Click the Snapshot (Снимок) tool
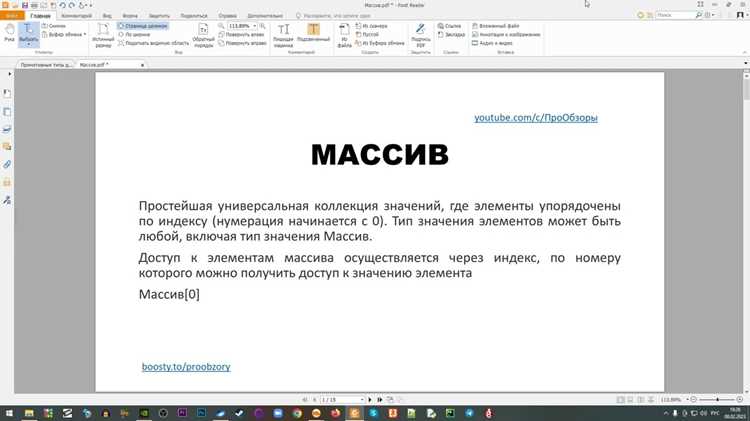This screenshot has width=750, height=421. click(54, 26)
